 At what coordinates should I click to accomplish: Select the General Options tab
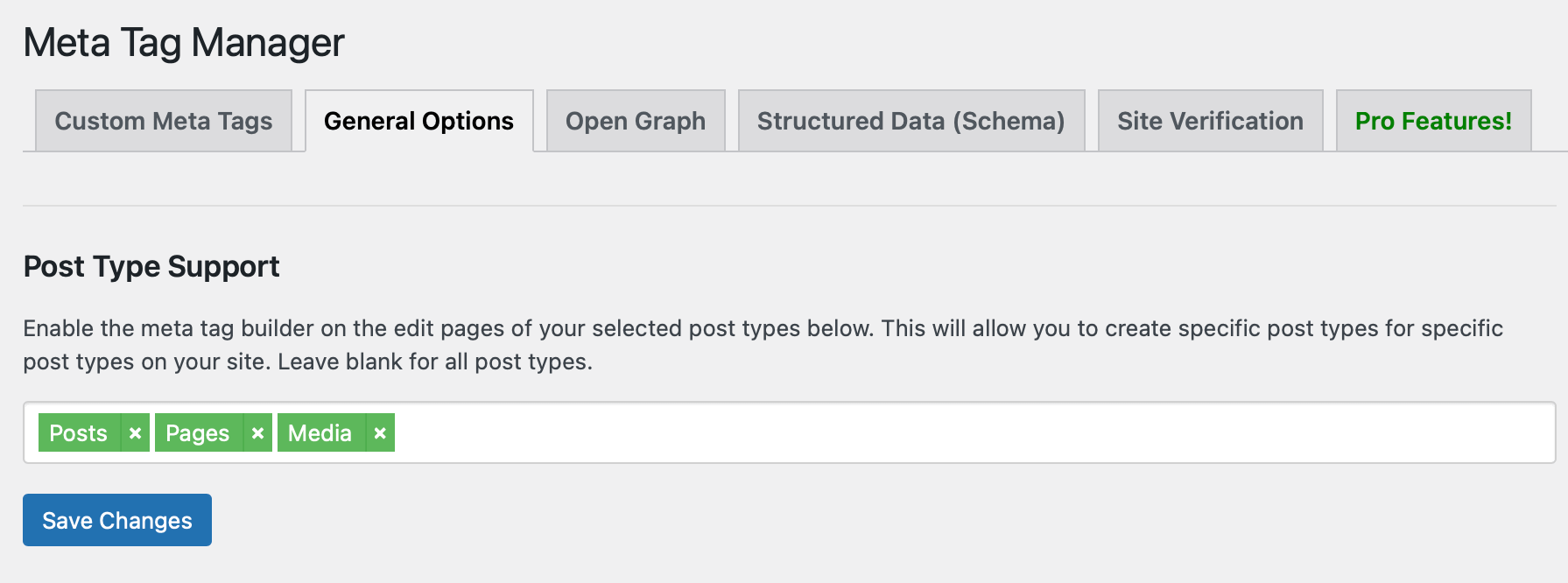tap(418, 121)
